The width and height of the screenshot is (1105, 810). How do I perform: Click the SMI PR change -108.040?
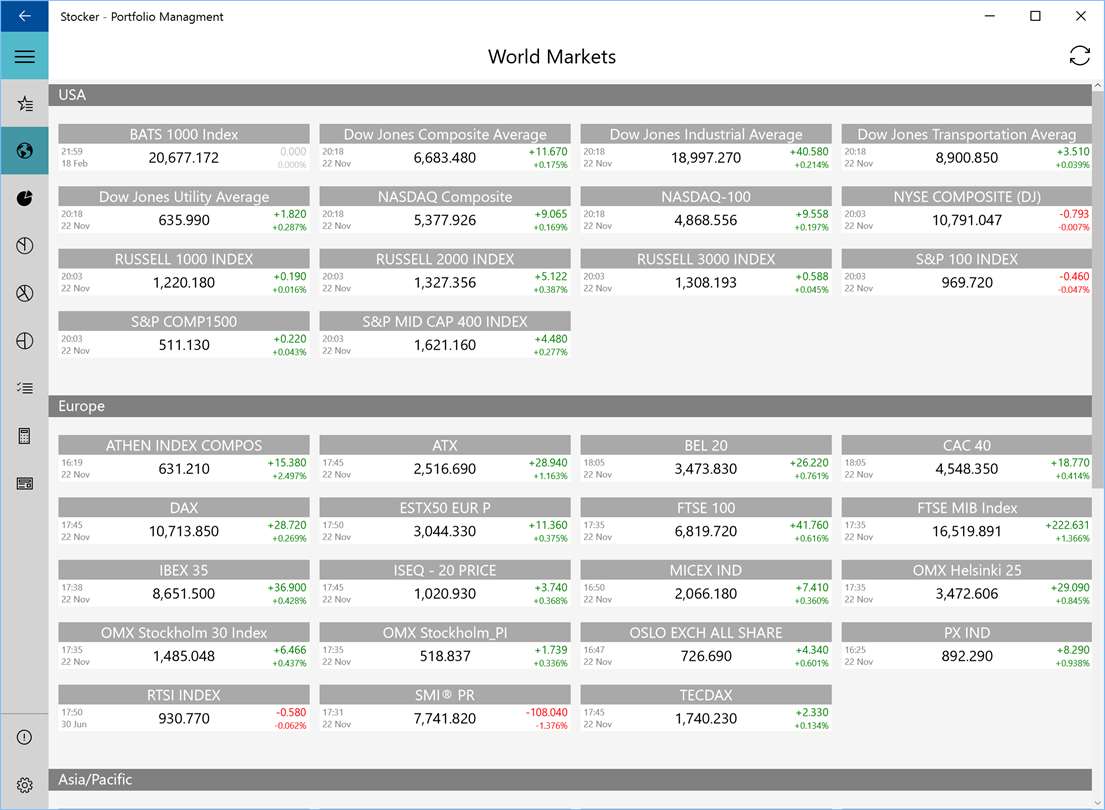pos(546,712)
